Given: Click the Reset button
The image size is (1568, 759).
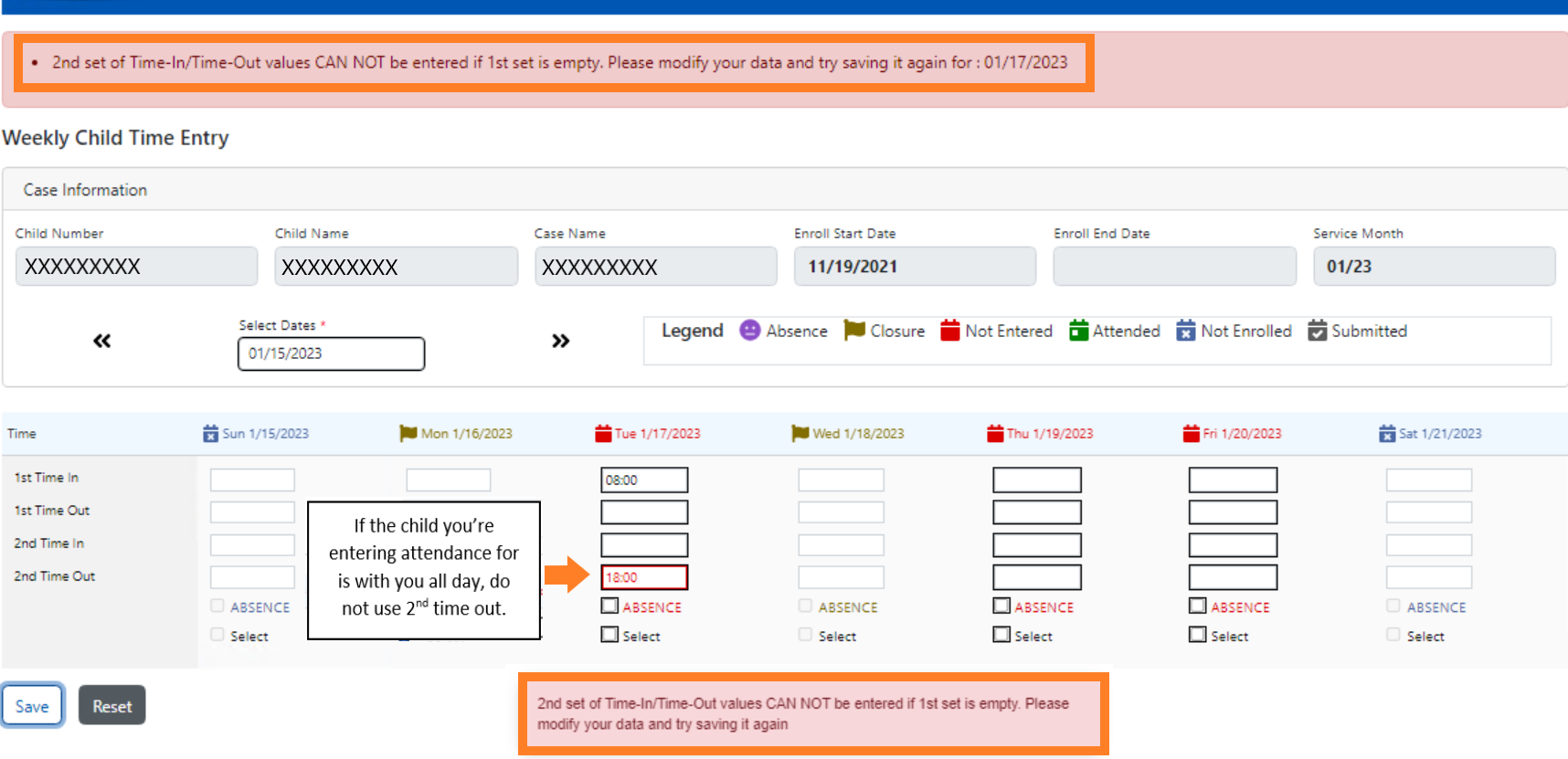Looking at the screenshot, I should [111, 705].
